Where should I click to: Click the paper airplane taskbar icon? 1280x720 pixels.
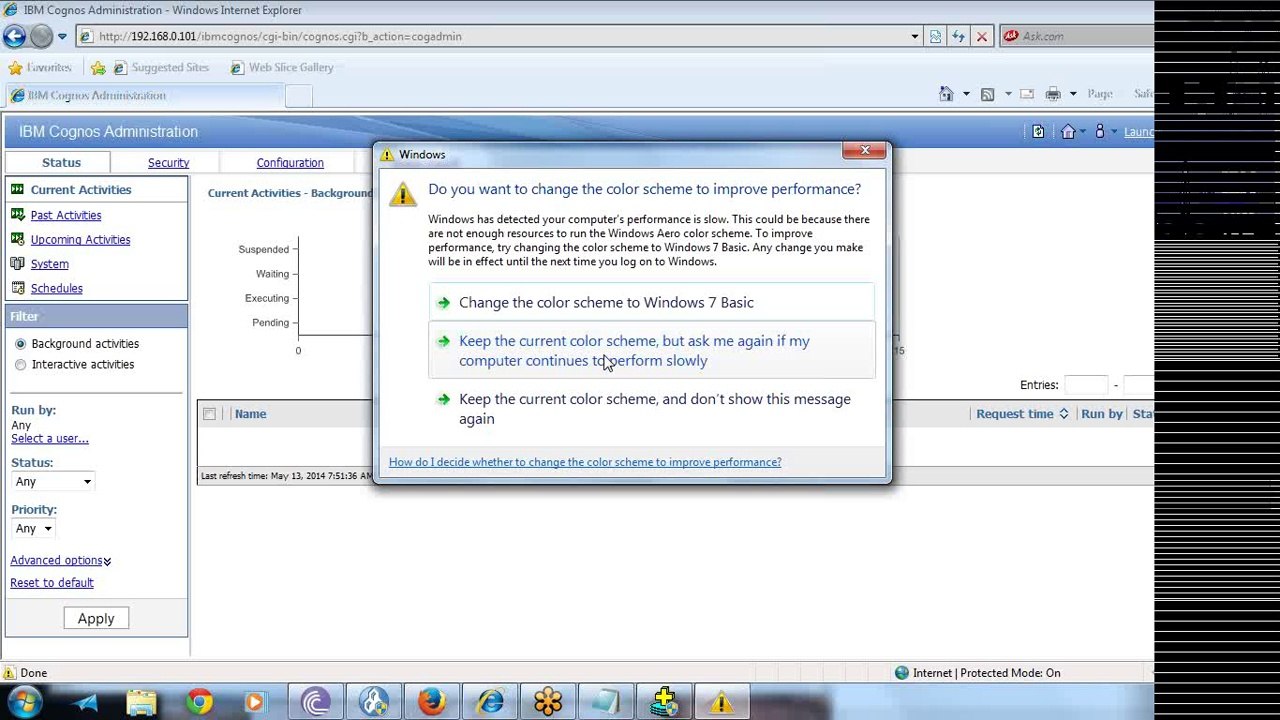[84, 702]
